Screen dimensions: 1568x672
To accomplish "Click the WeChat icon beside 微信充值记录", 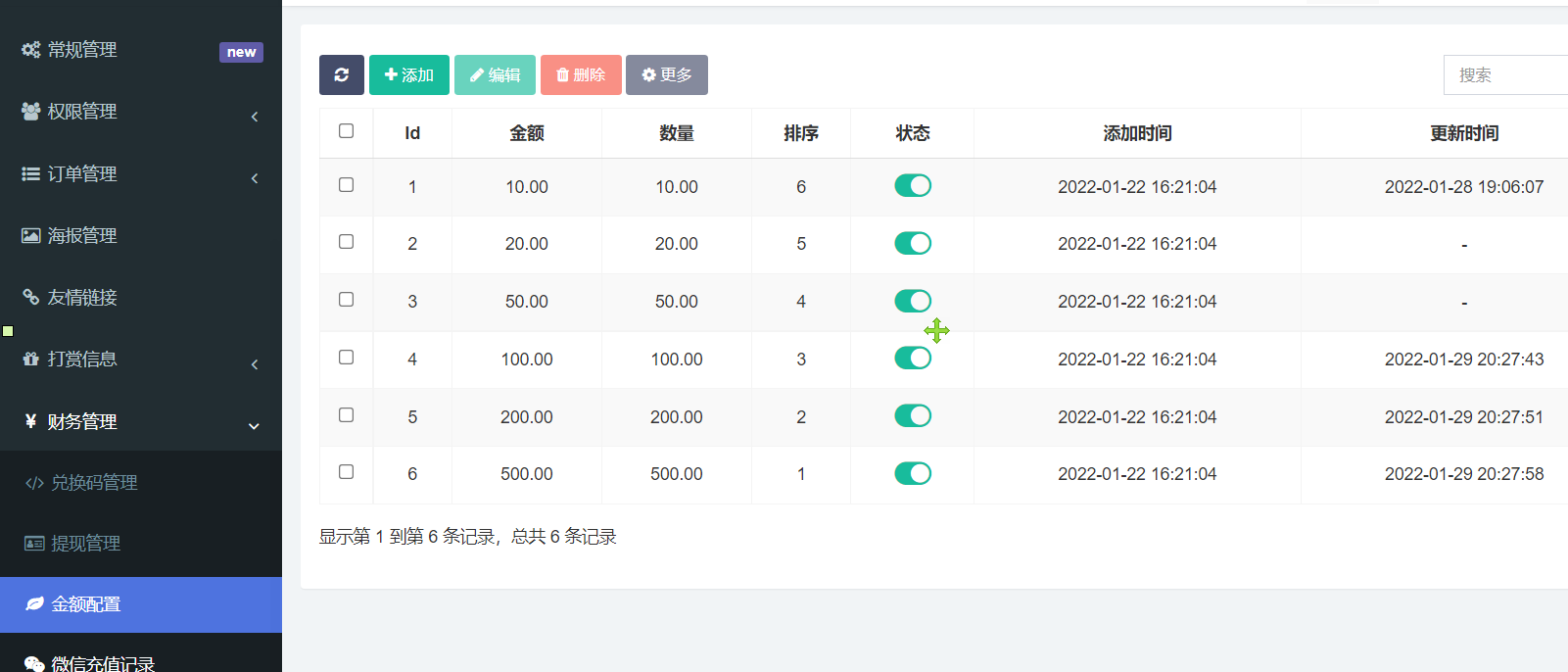I will point(34,664).
